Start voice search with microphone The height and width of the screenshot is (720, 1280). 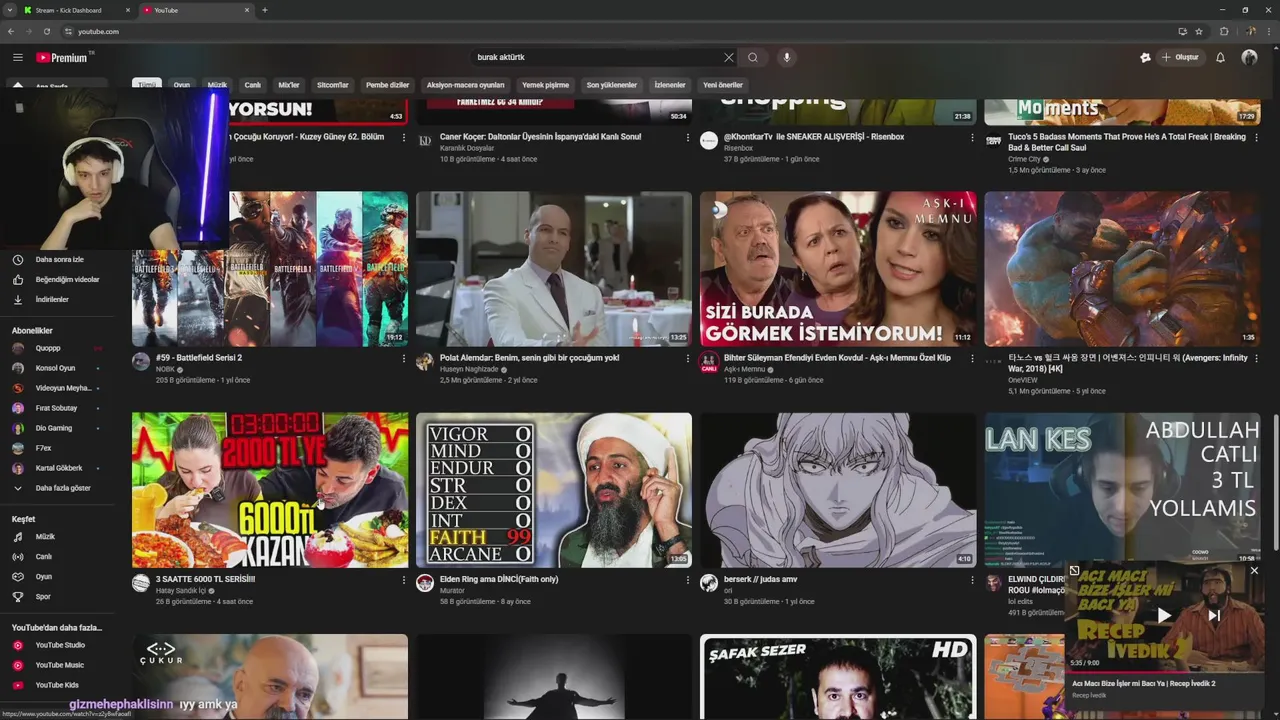(787, 57)
